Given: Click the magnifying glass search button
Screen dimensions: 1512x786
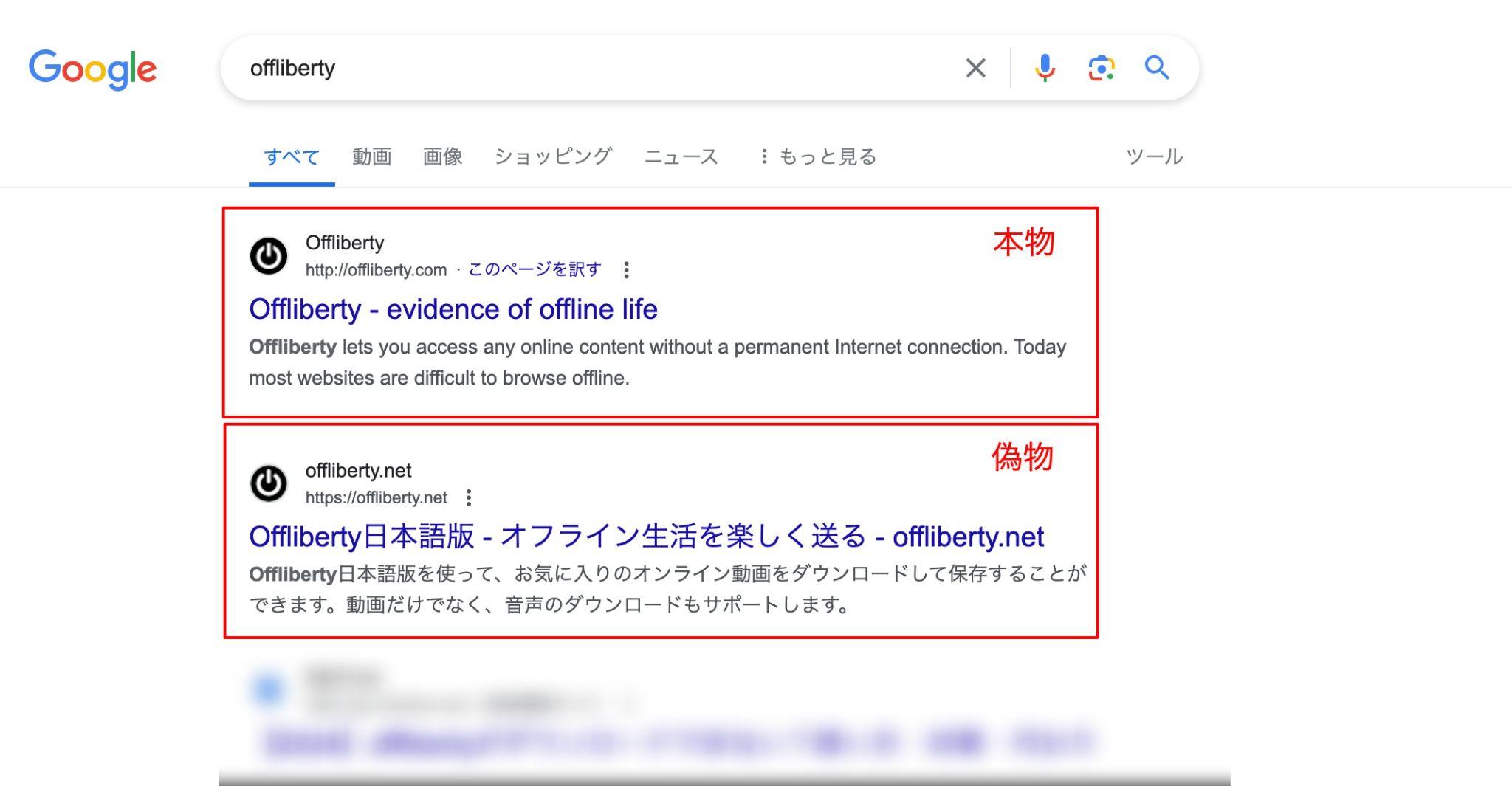Looking at the screenshot, I should click(x=1157, y=68).
